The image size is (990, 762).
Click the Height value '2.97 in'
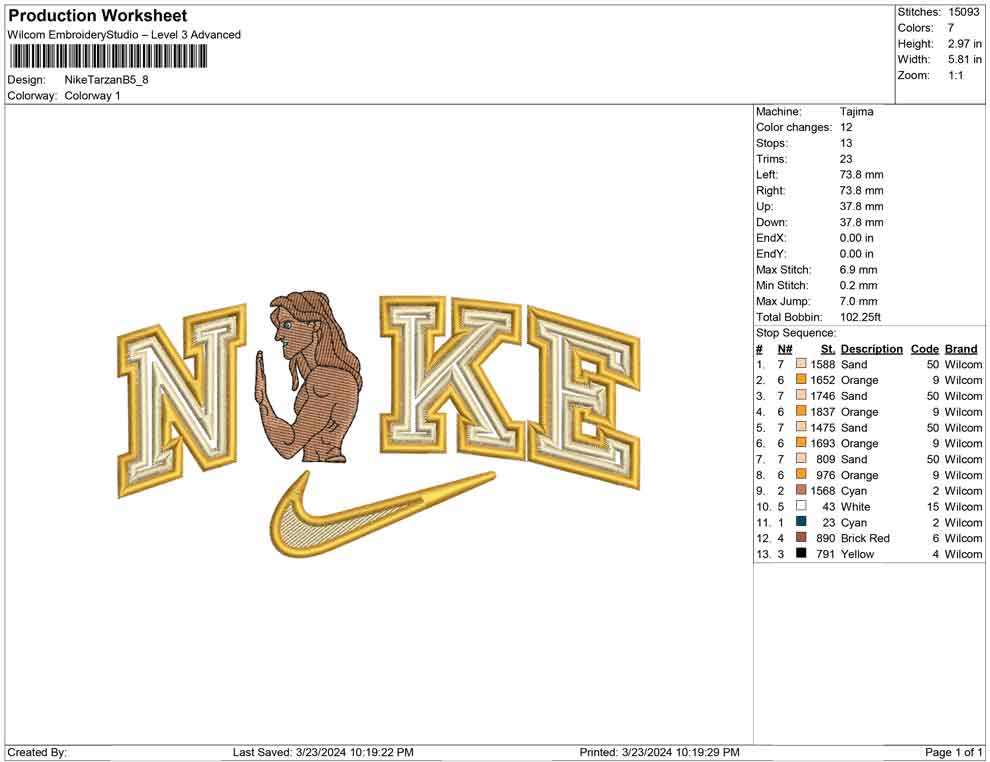coord(965,44)
